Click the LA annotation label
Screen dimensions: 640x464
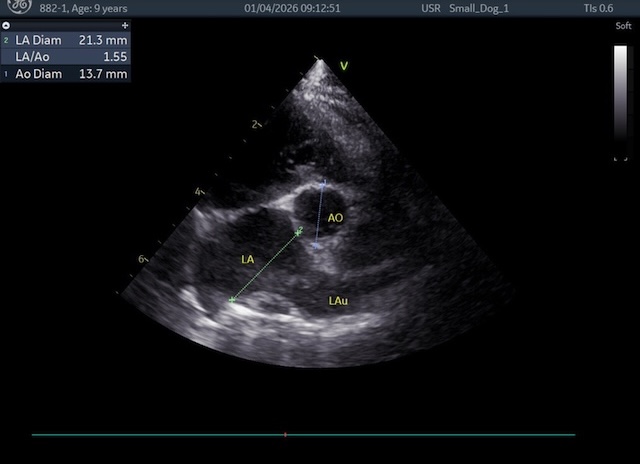tap(248, 259)
